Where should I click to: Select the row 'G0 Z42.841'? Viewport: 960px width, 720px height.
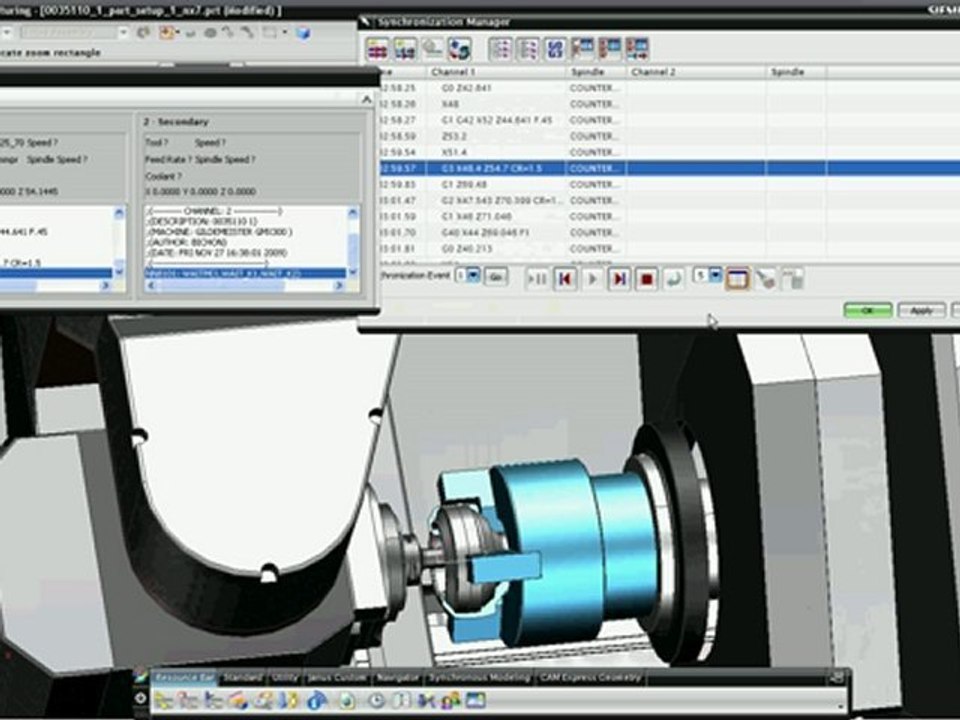pos(670,88)
